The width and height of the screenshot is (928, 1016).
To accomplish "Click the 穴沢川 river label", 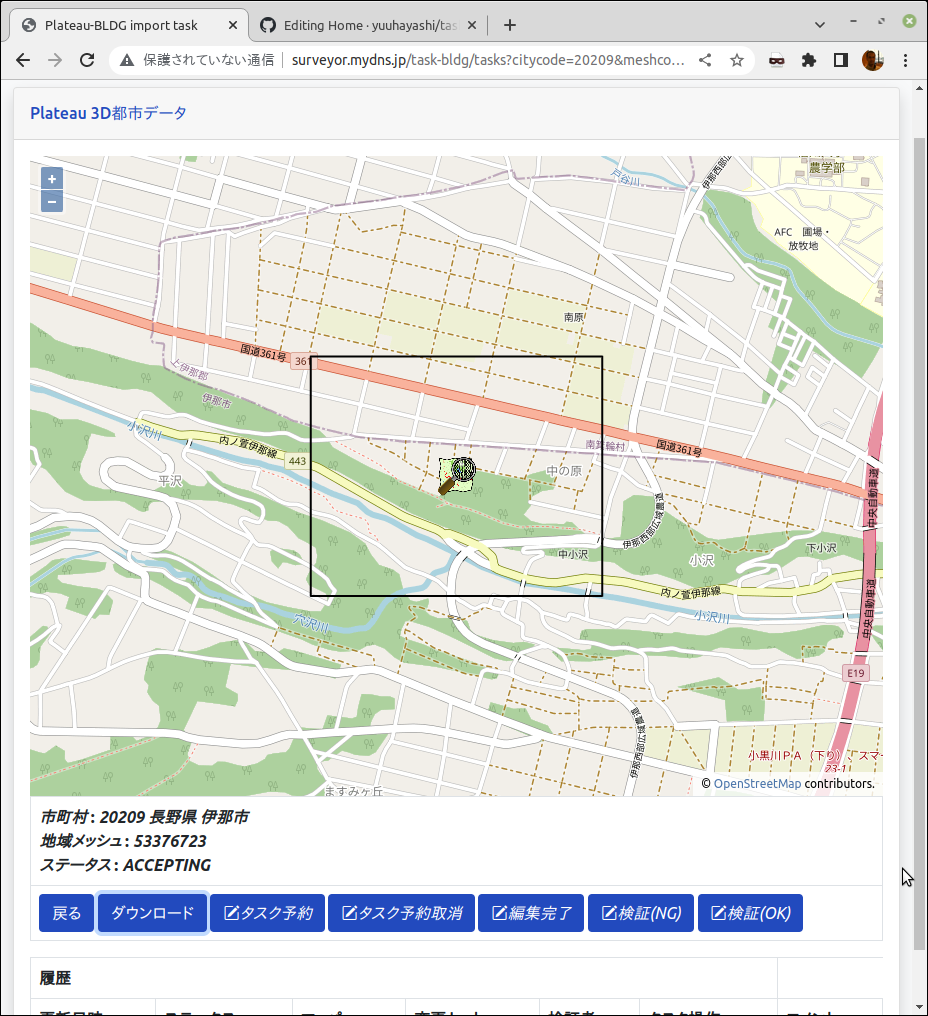I will (310, 623).
